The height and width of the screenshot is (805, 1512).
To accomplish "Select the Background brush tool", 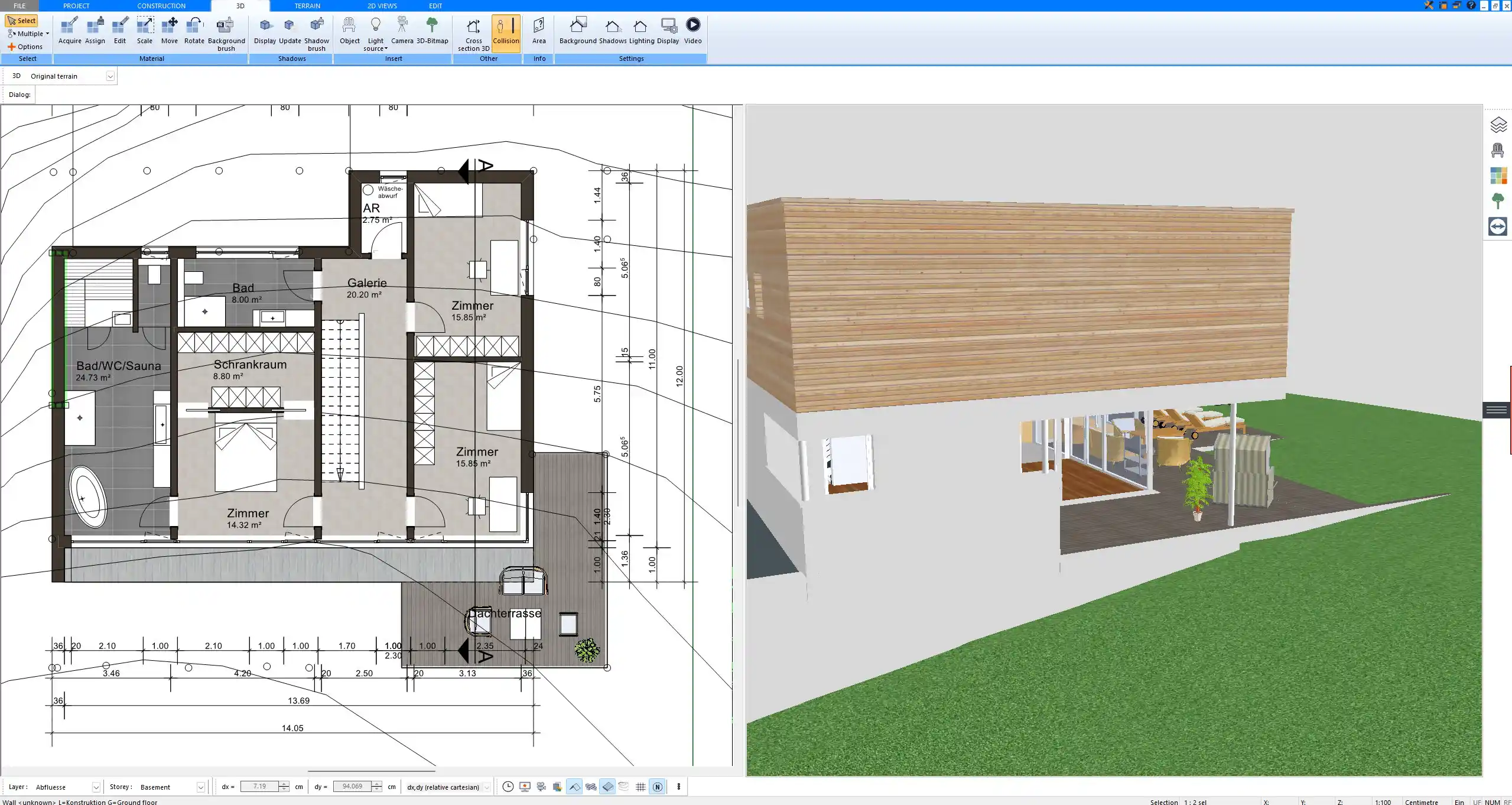I will coord(226,34).
